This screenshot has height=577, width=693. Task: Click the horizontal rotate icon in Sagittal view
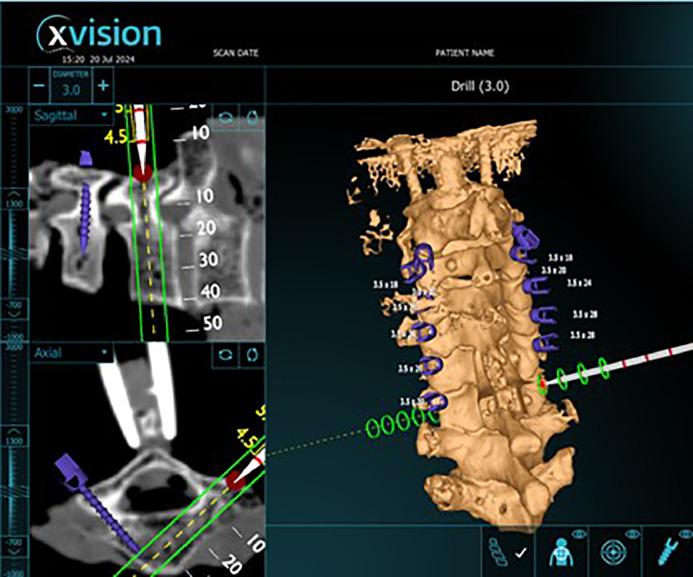click(x=226, y=118)
